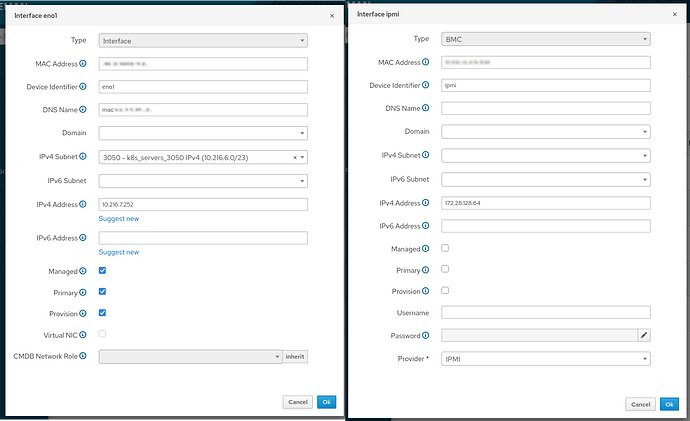Open the Type dropdown showing BMC
Viewport: 690px width, 421px height.
(x=546, y=39)
